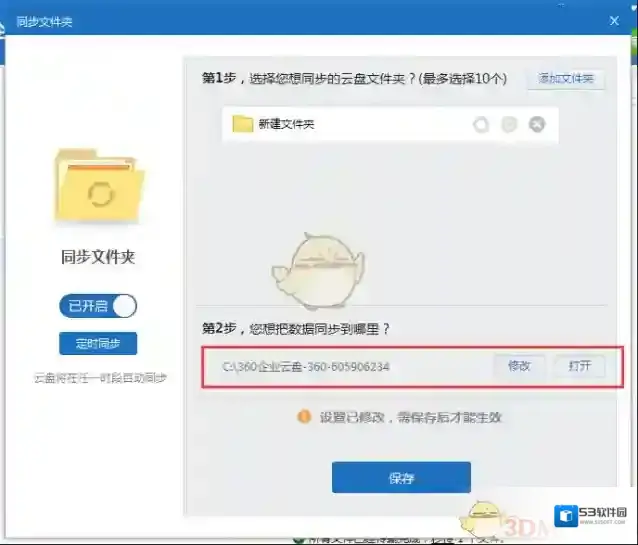Click 添加文件夹 to add a folder

pos(566,79)
